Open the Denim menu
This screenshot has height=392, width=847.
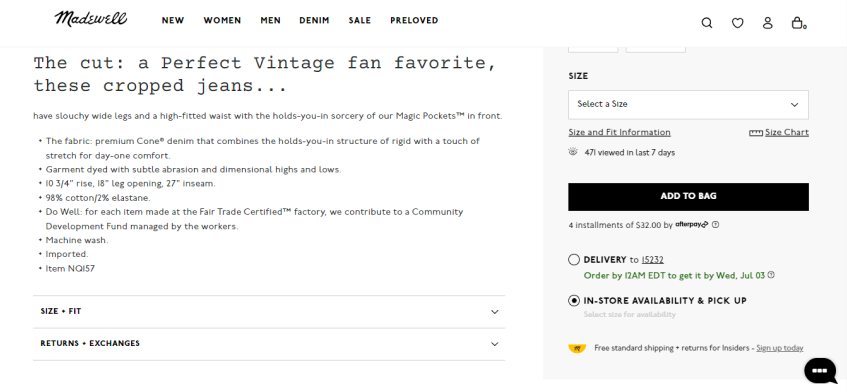[x=314, y=21]
